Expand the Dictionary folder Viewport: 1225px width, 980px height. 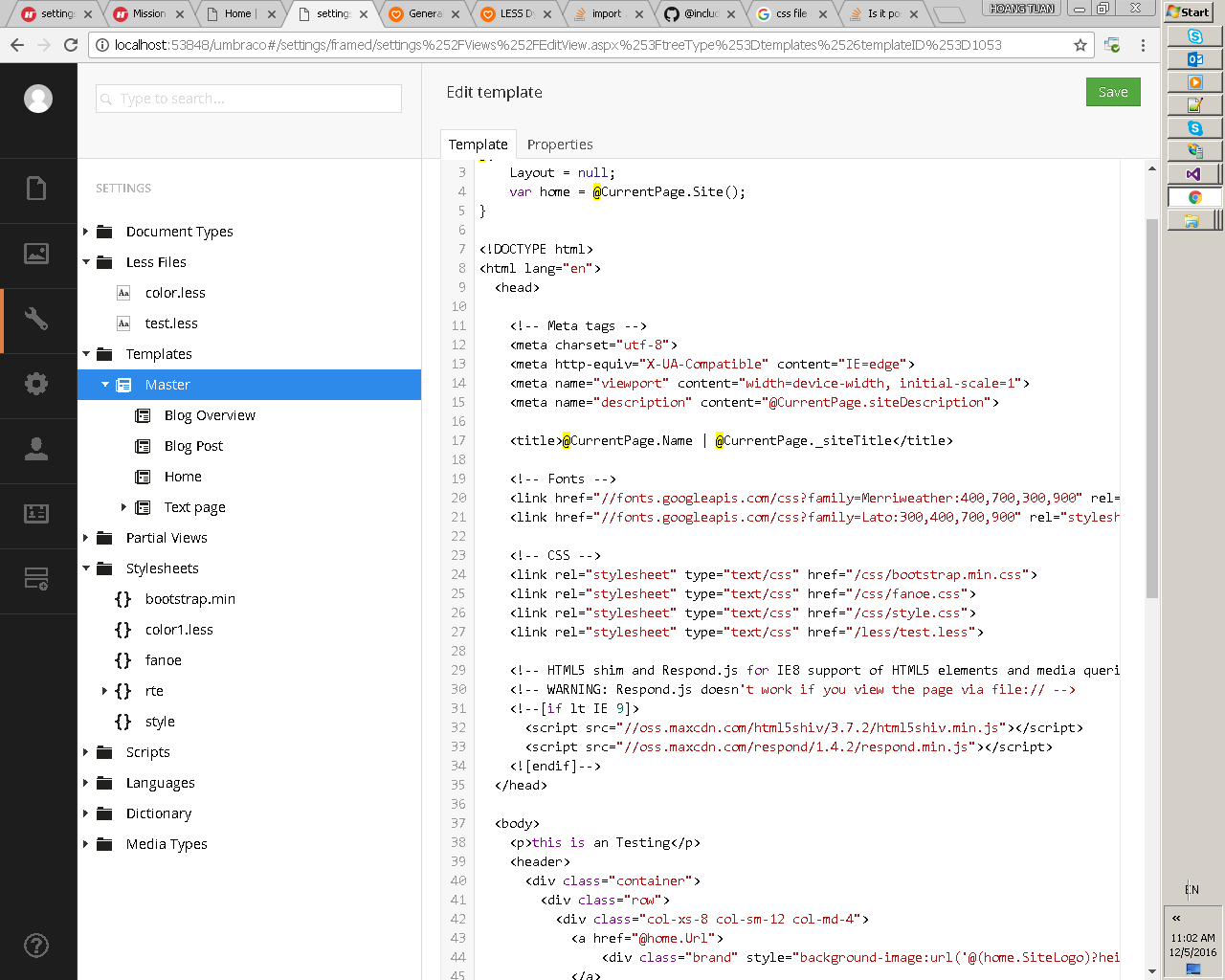(x=86, y=813)
